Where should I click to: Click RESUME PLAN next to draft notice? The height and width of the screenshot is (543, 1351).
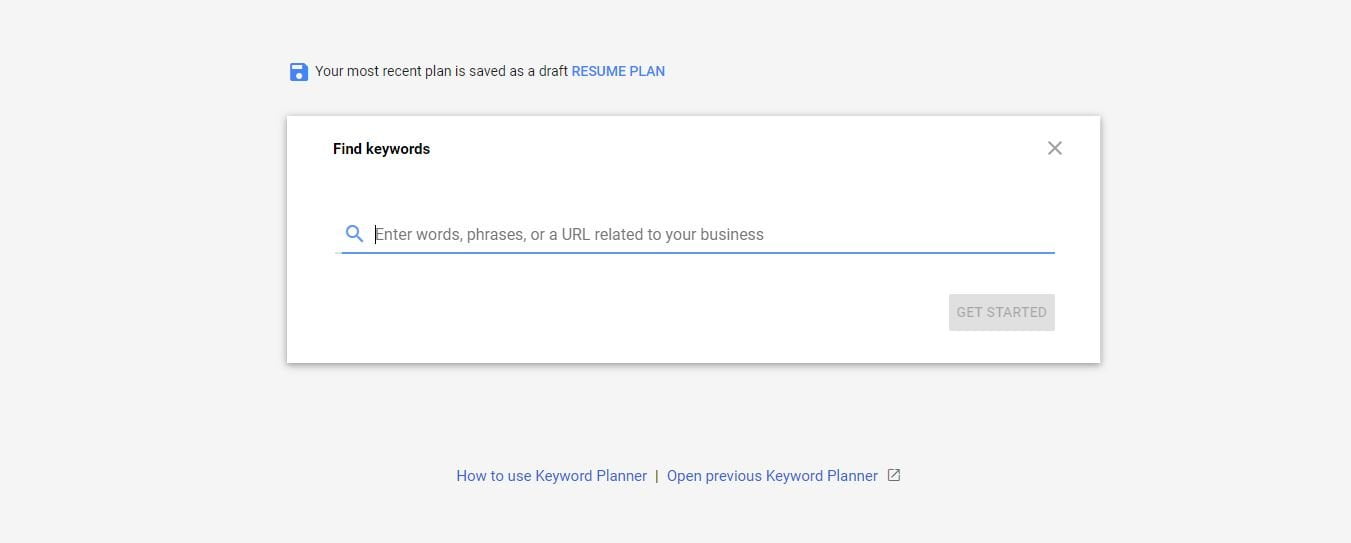click(x=618, y=71)
